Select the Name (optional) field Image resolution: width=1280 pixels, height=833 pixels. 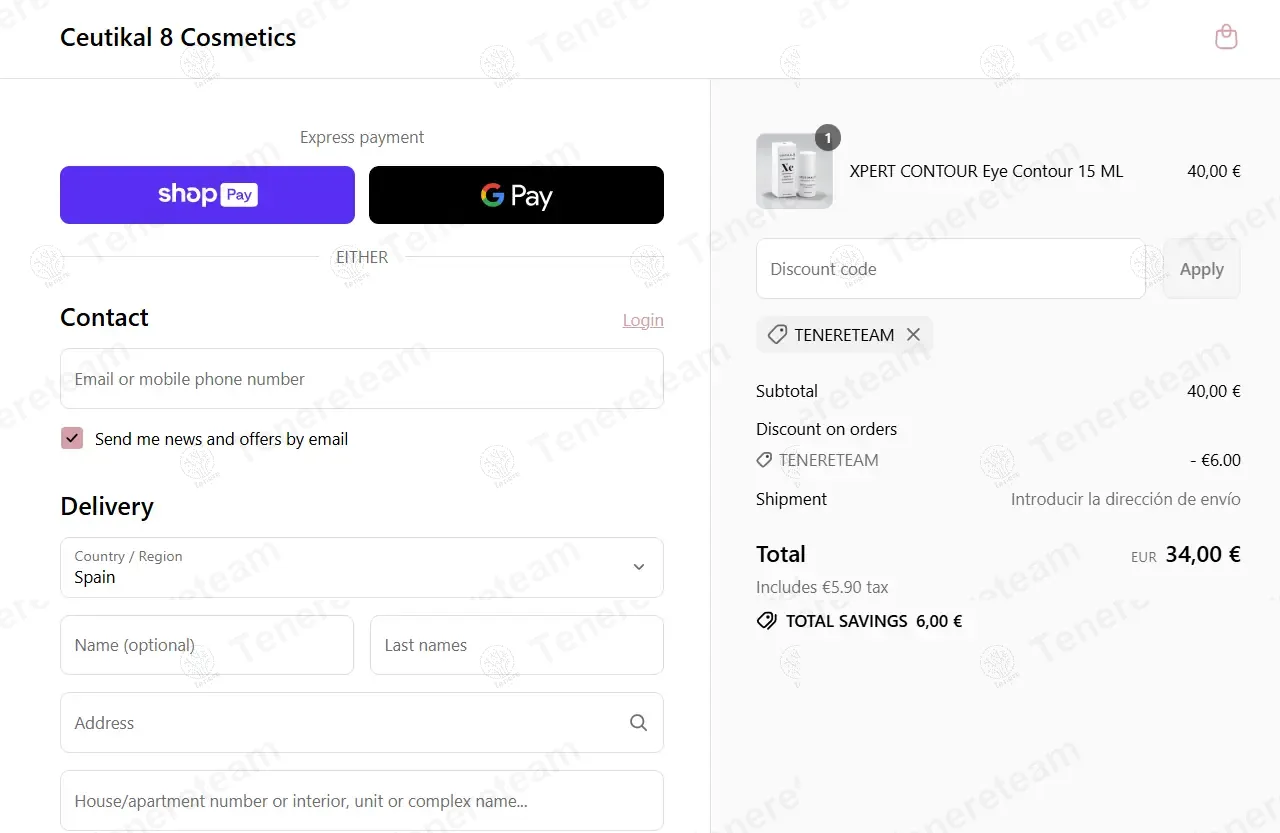(207, 645)
